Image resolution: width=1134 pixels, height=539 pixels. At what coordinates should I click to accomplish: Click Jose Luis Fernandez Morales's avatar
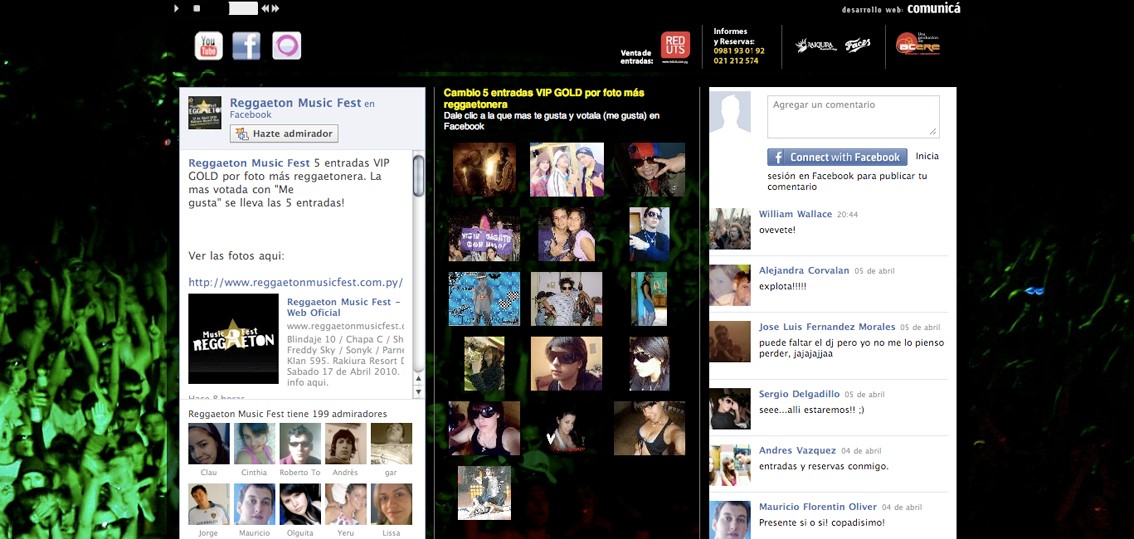click(x=730, y=341)
